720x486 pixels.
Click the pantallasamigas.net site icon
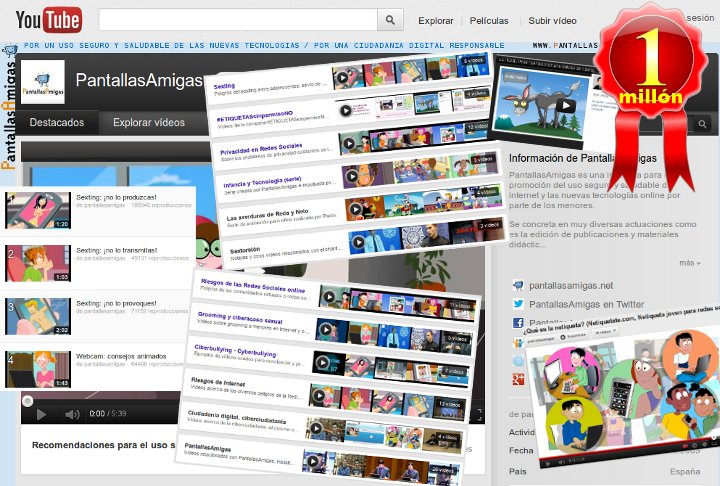point(518,285)
